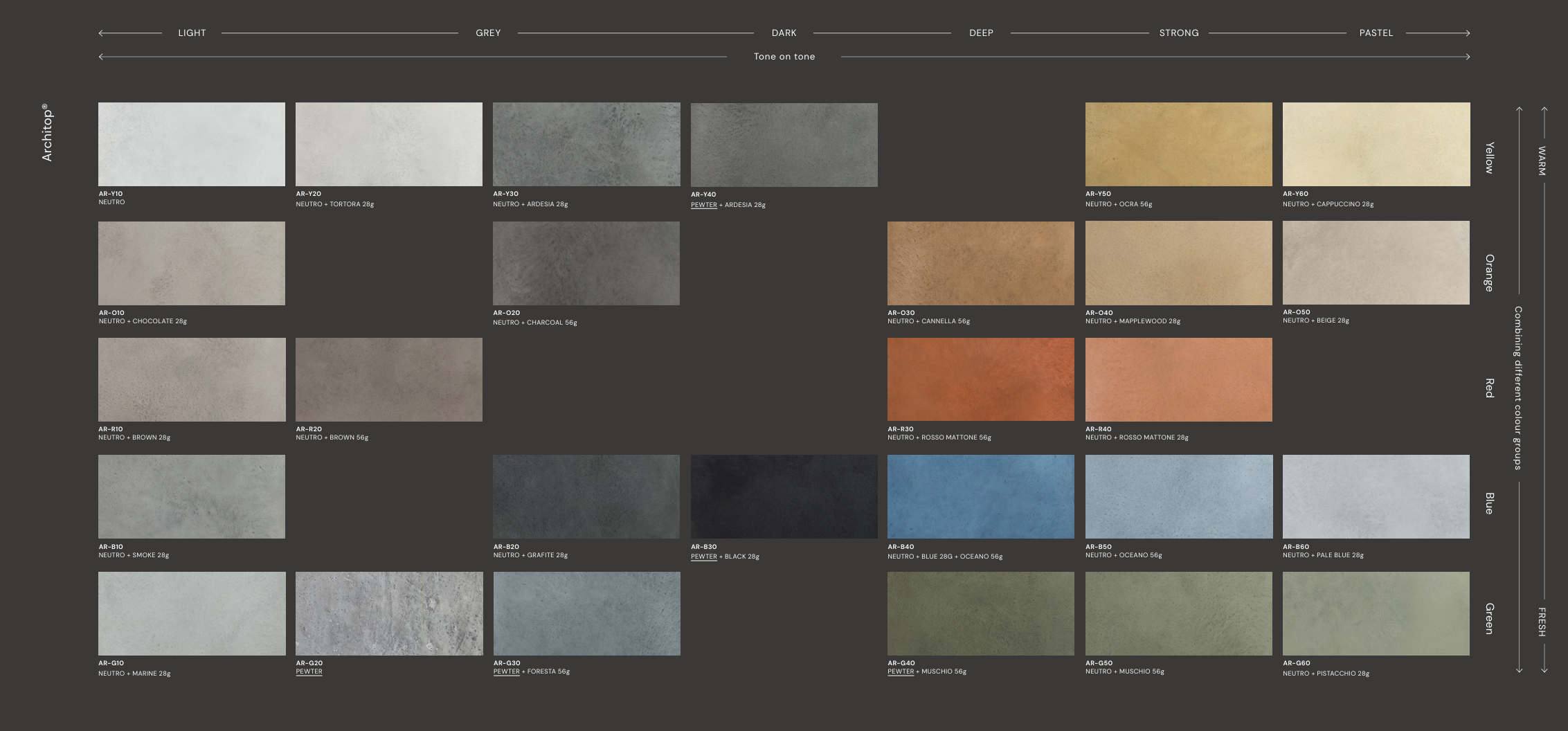The height and width of the screenshot is (731, 1568).
Task: Select the AR-G20 Pewter concrete swatch
Action: (x=389, y=613)
